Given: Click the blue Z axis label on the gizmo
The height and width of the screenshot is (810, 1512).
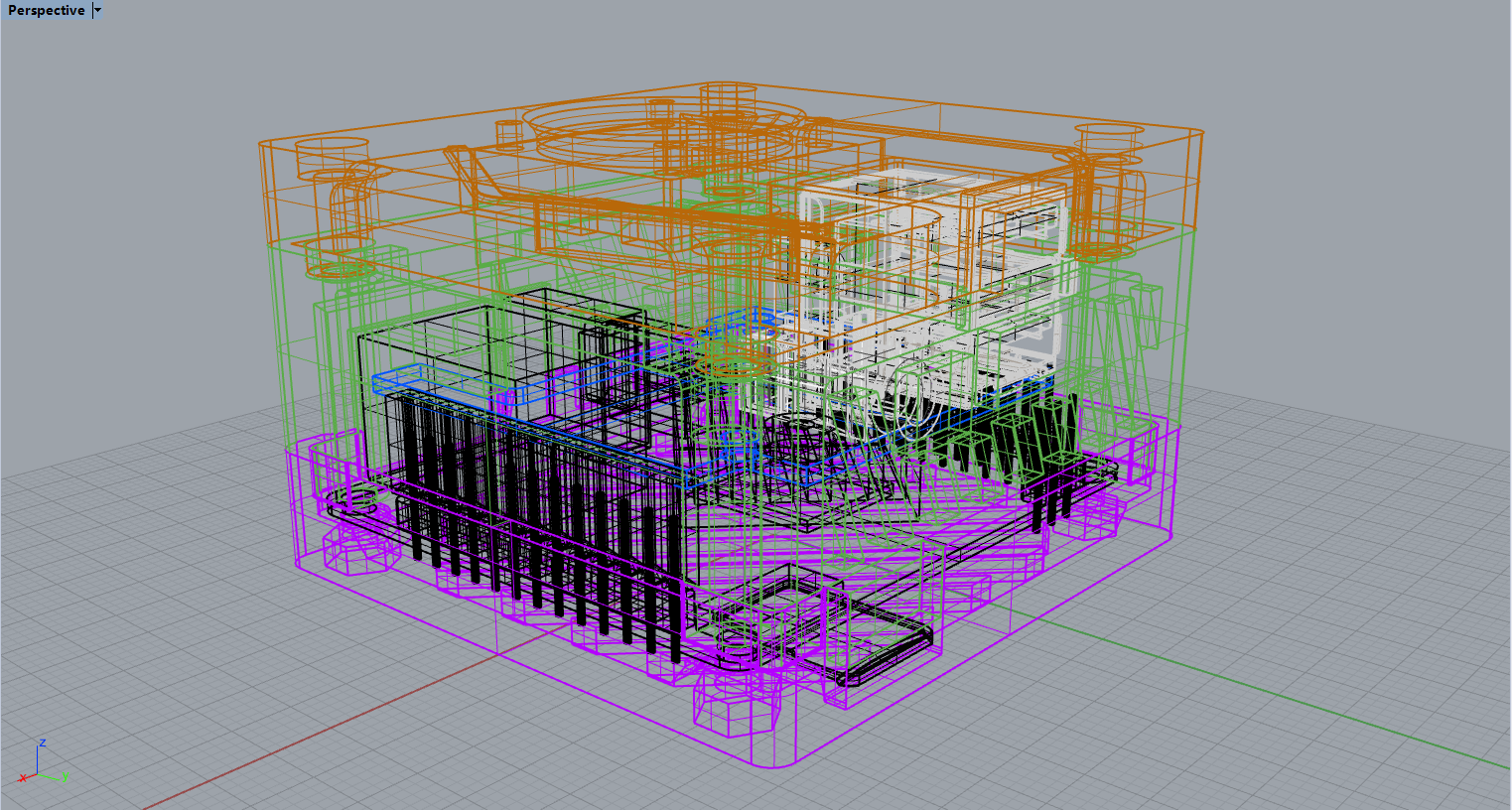Looking at the screenshot, I should click(42, 742).
